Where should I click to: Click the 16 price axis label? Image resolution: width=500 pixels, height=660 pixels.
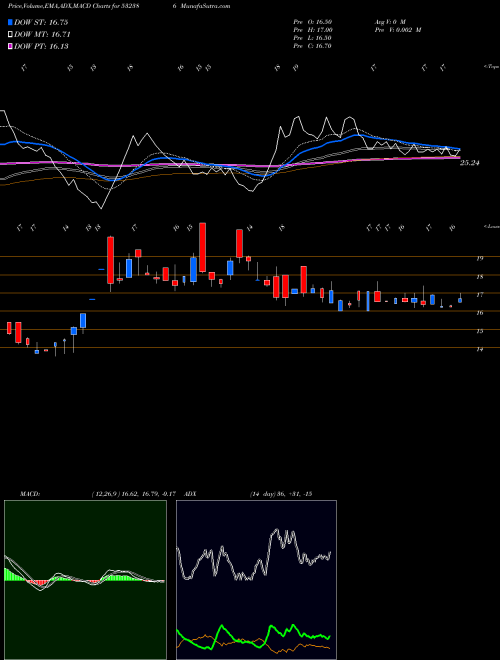(x=479, y=313)
